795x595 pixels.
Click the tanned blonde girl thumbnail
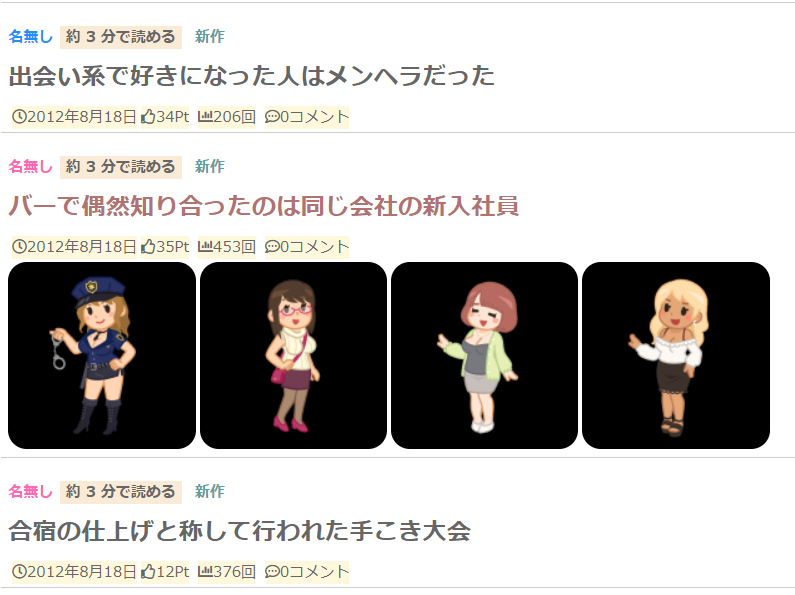pyautogui.click(x=676, y=355)
